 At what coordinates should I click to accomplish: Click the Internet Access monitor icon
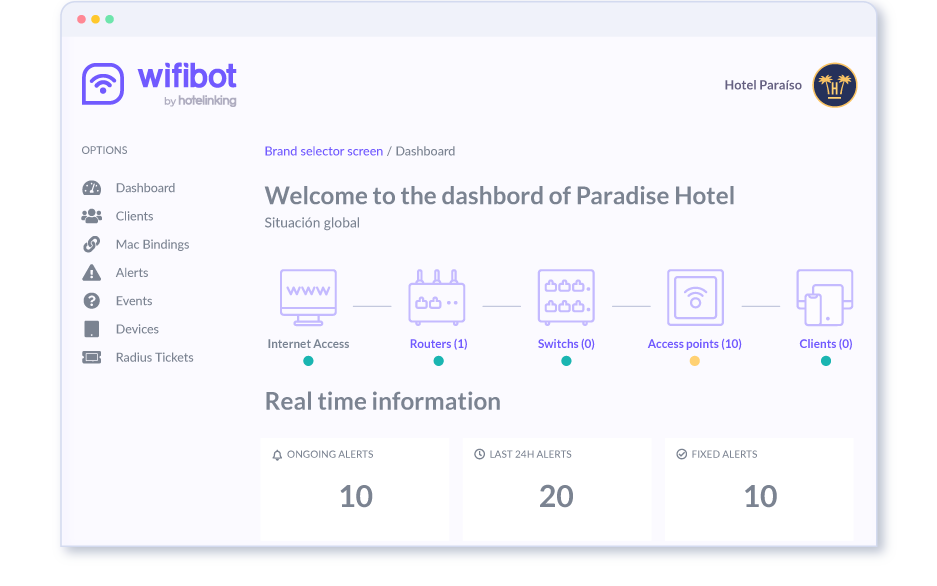click(308, 297)
